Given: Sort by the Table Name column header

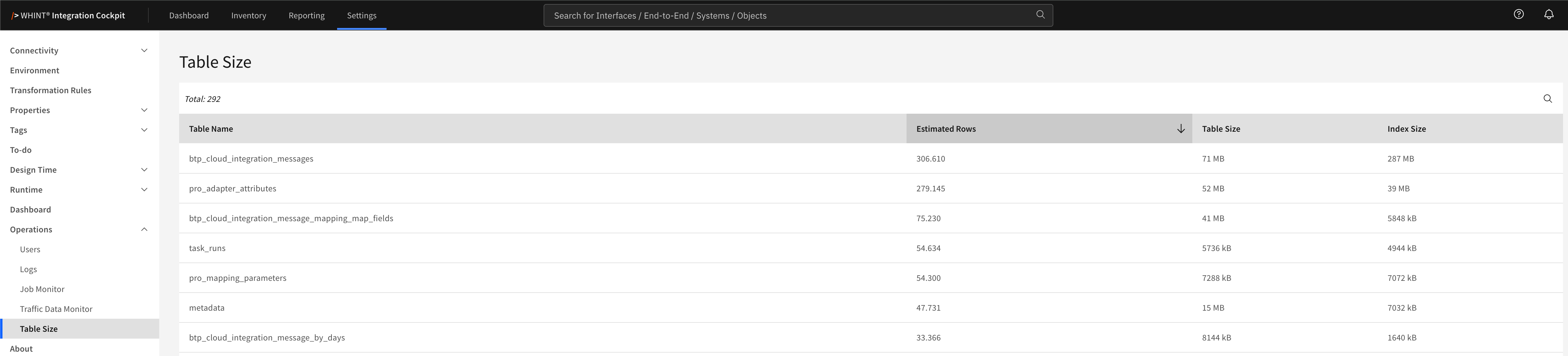Looking at the screenshot, I should coord(542,129).
